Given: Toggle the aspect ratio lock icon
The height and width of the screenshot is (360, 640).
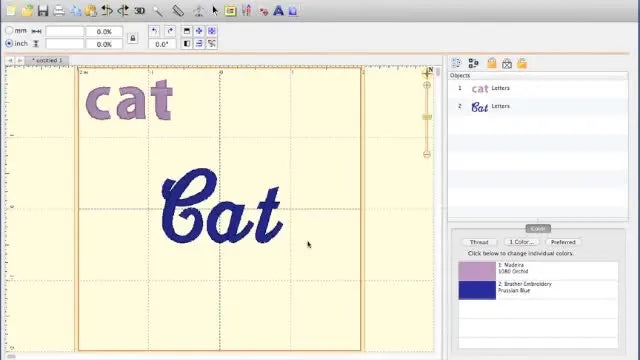Looking at the screenshot, I should pyautogui.click(x=133, y=38).
